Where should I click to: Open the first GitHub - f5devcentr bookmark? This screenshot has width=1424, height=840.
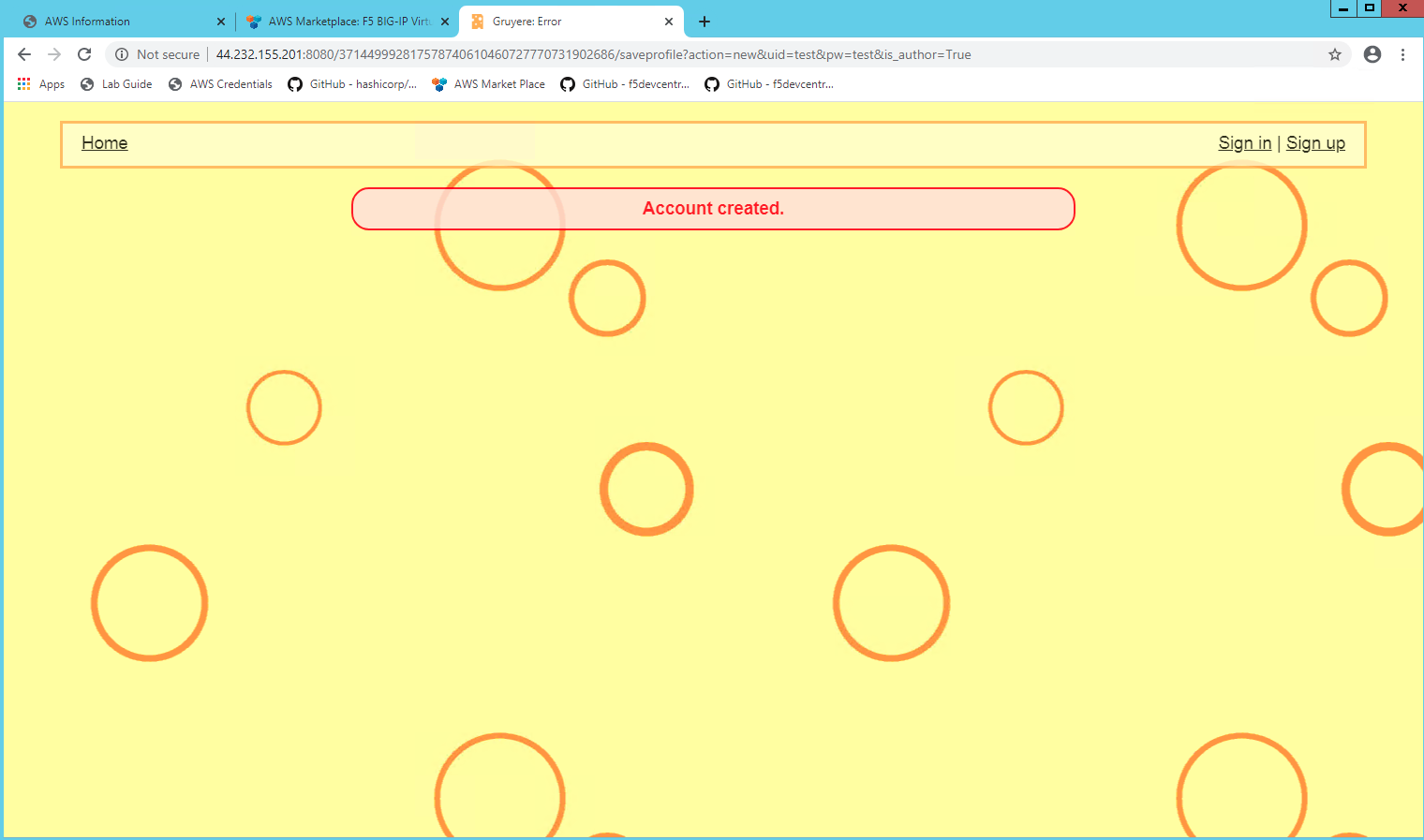click(x=625, y=84)
